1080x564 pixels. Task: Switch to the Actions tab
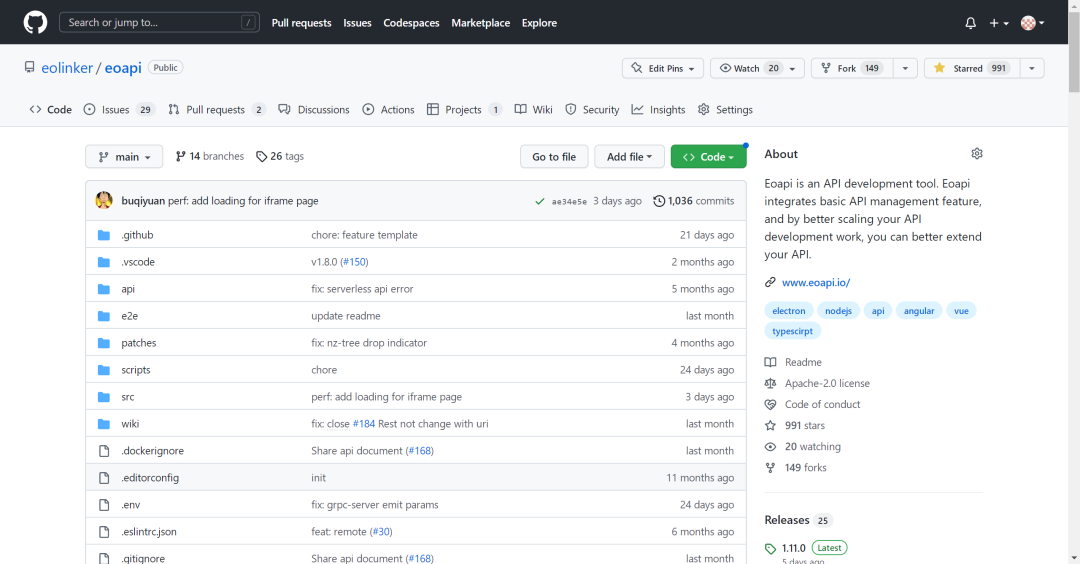[x=388, y=109]
